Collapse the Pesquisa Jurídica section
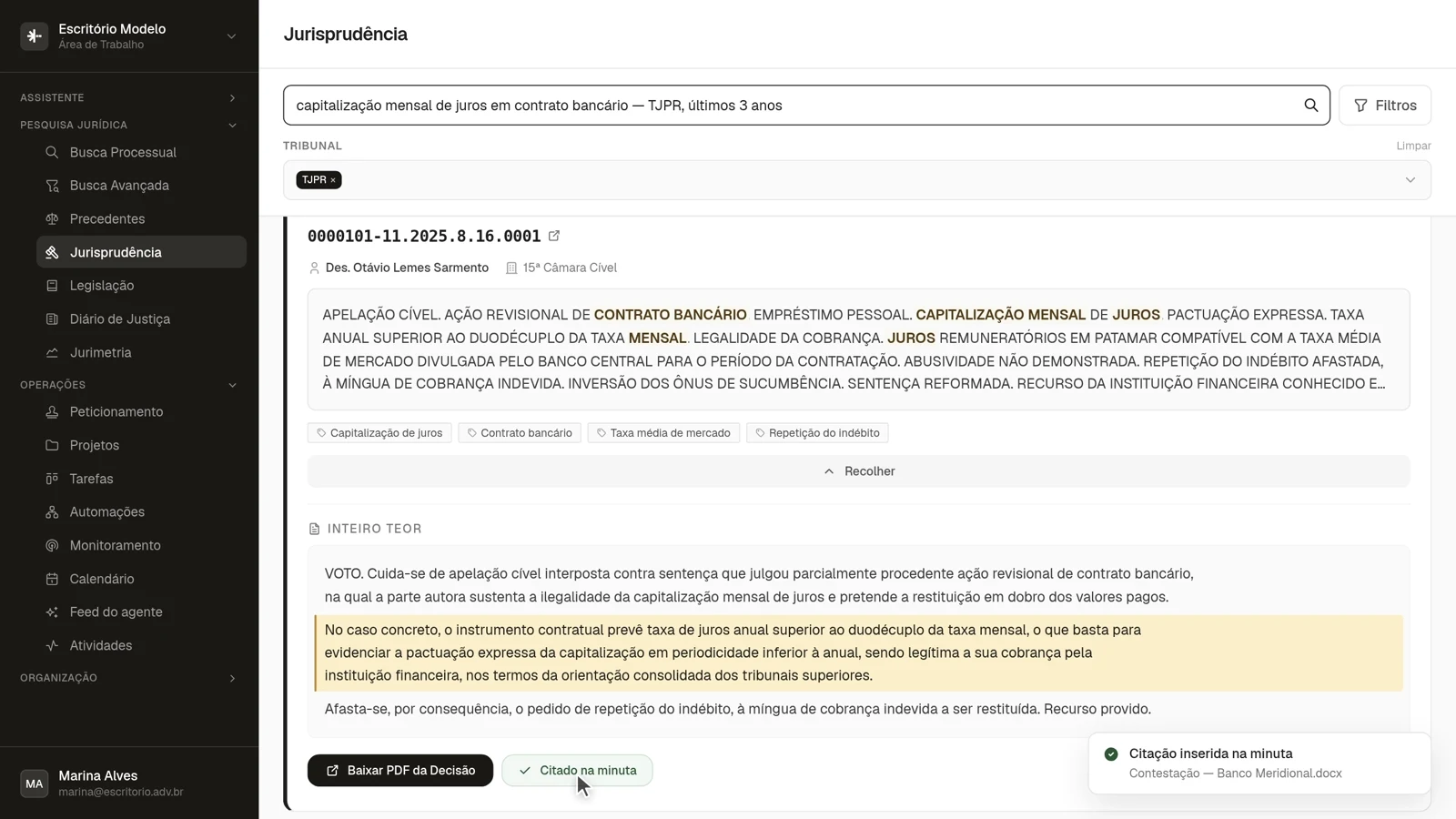Image resolution: width=1456 pixels, height=819 pixels. [x=232, y=125]
